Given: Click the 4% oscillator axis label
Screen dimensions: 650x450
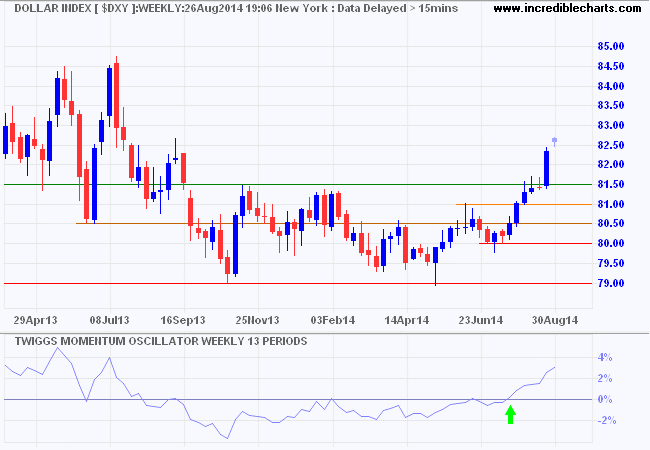Looking at the screenshot, I should (605, 357).
